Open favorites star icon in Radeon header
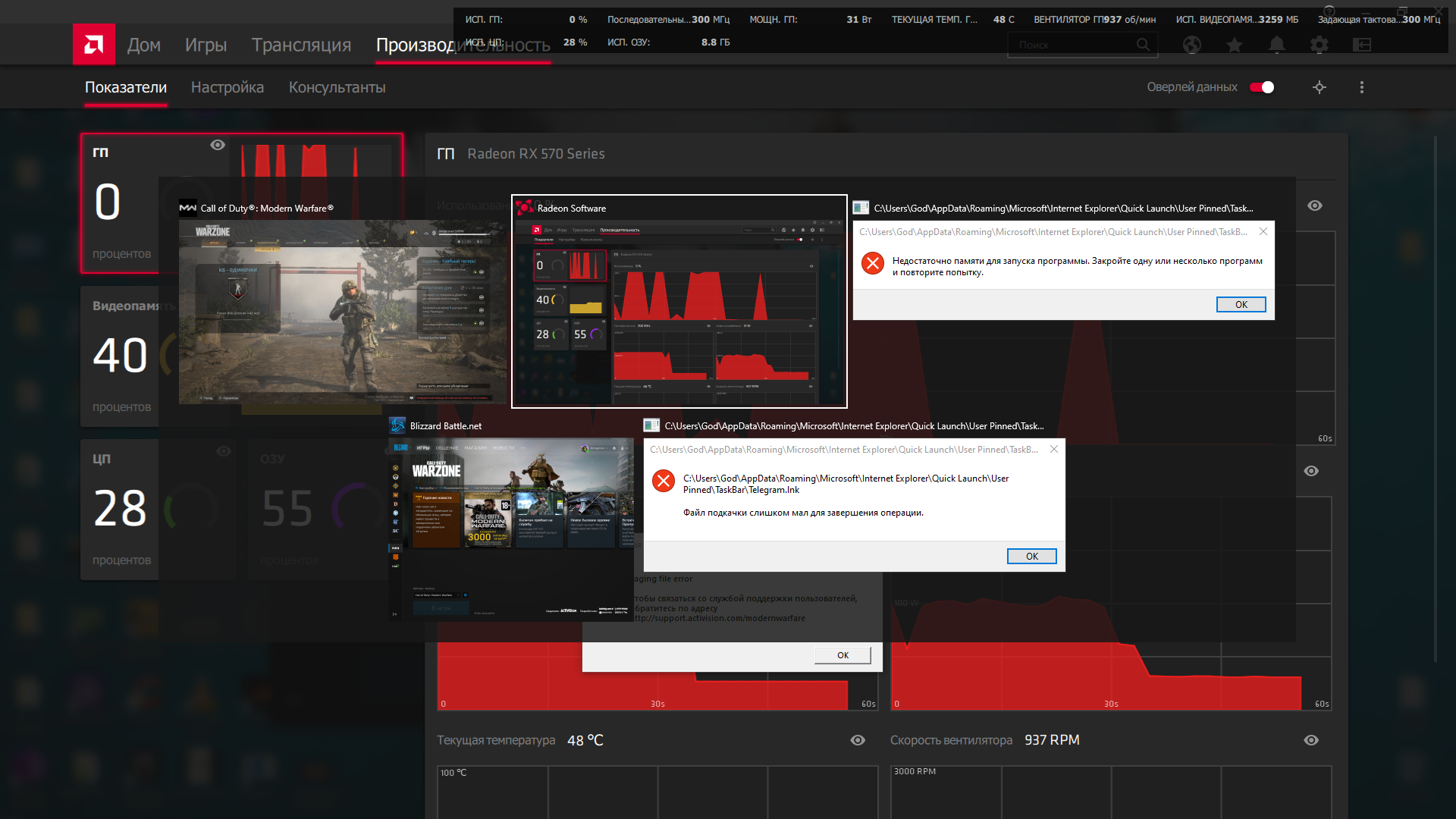 (1235, 45)
